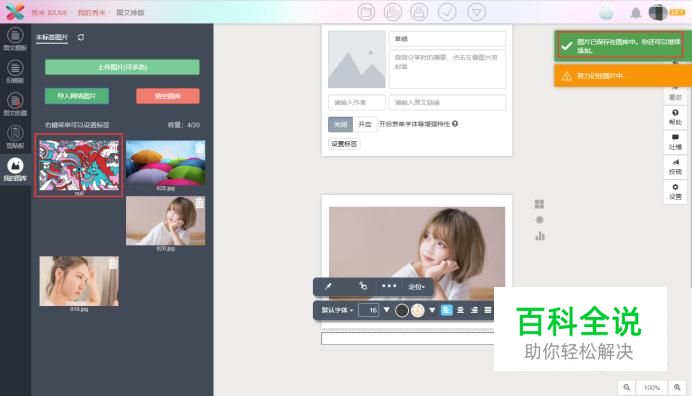692x396 pixels.
Task: Open the 默认字体 font dropdown
Action: pyautogui.click(x=337, y=310)
